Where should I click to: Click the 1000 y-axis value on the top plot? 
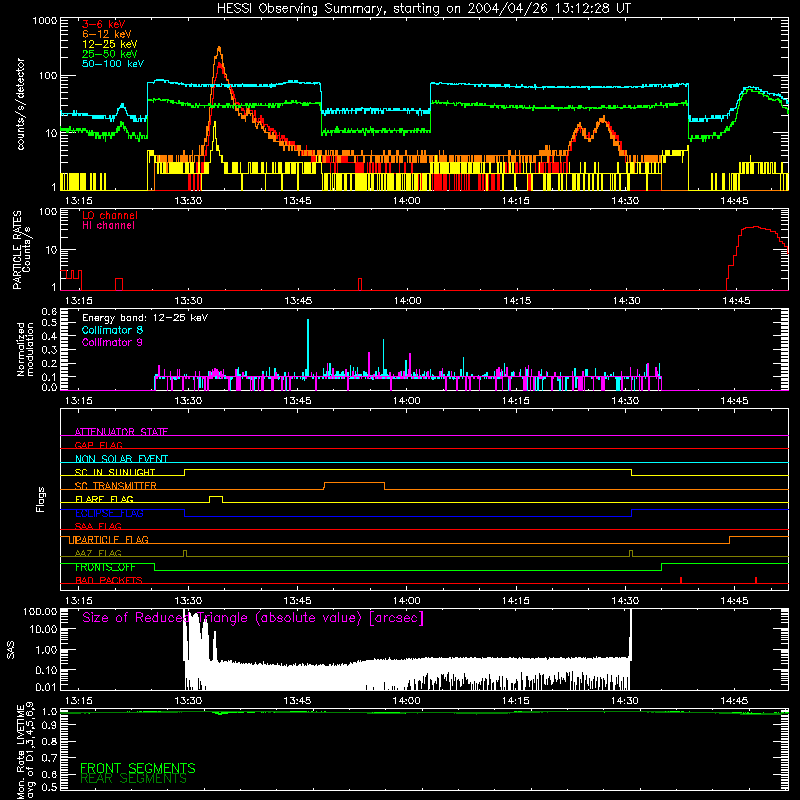[44, 21]
